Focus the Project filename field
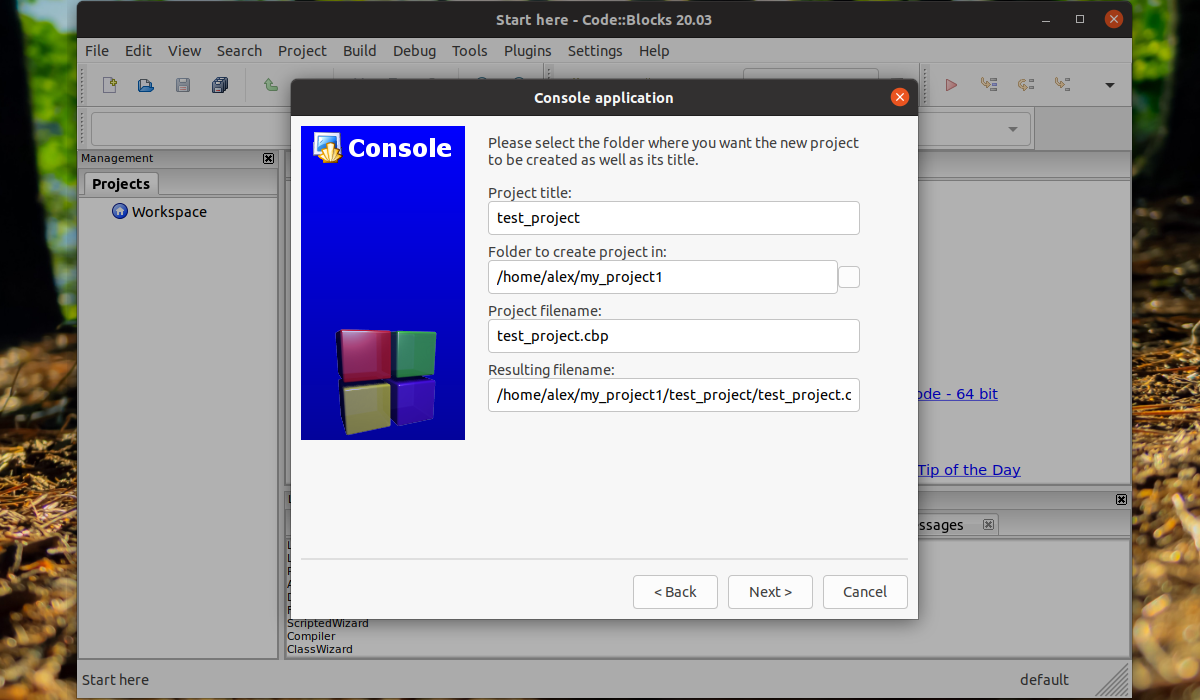Viewport: 1200px width, 700px height. [674, 336]
